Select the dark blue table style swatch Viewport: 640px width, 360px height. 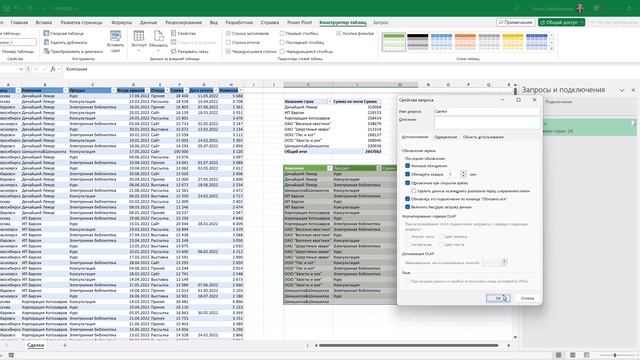536,42
